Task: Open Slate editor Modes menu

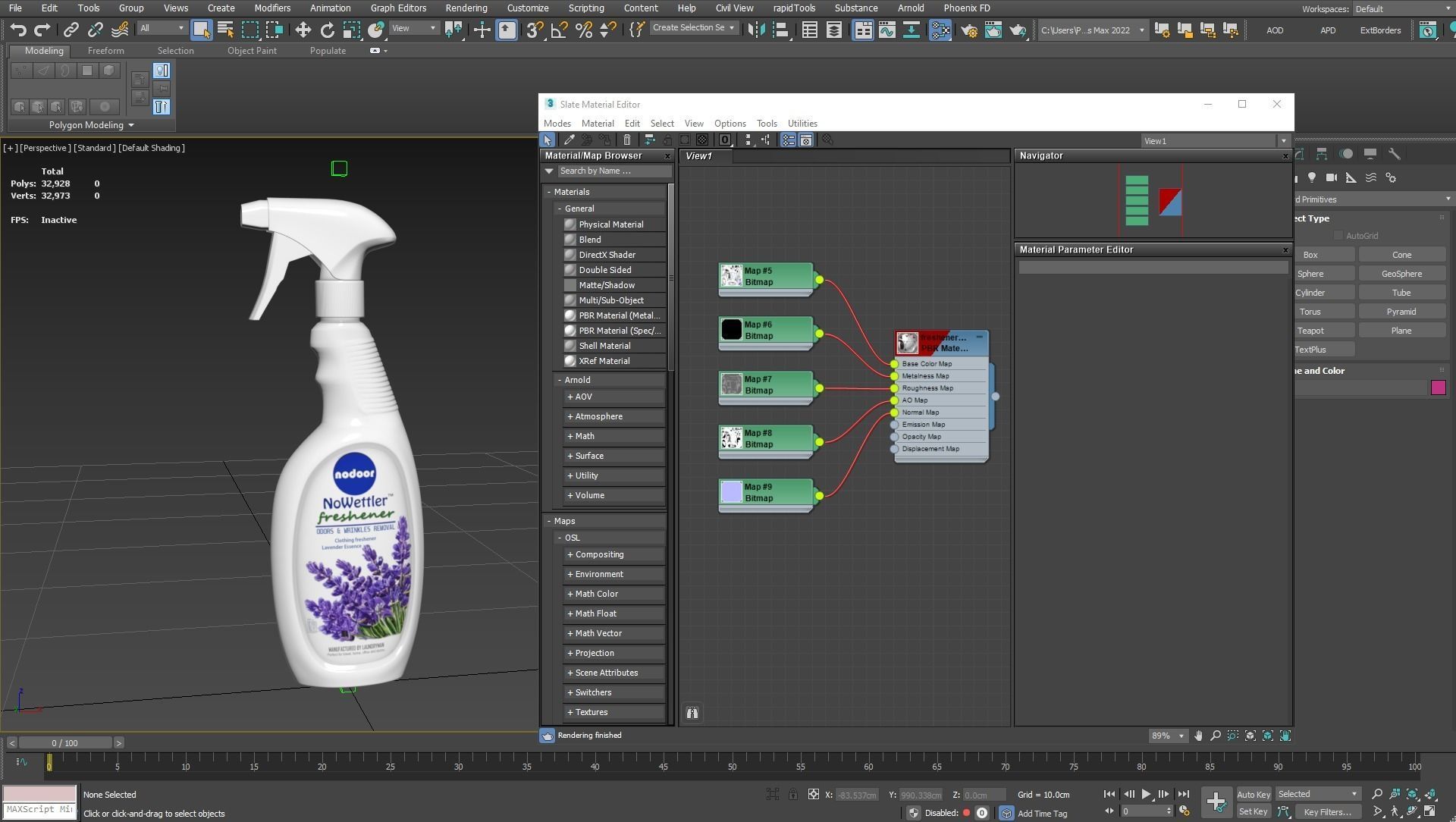Action: pyautogui.click(x=557, y=123)
